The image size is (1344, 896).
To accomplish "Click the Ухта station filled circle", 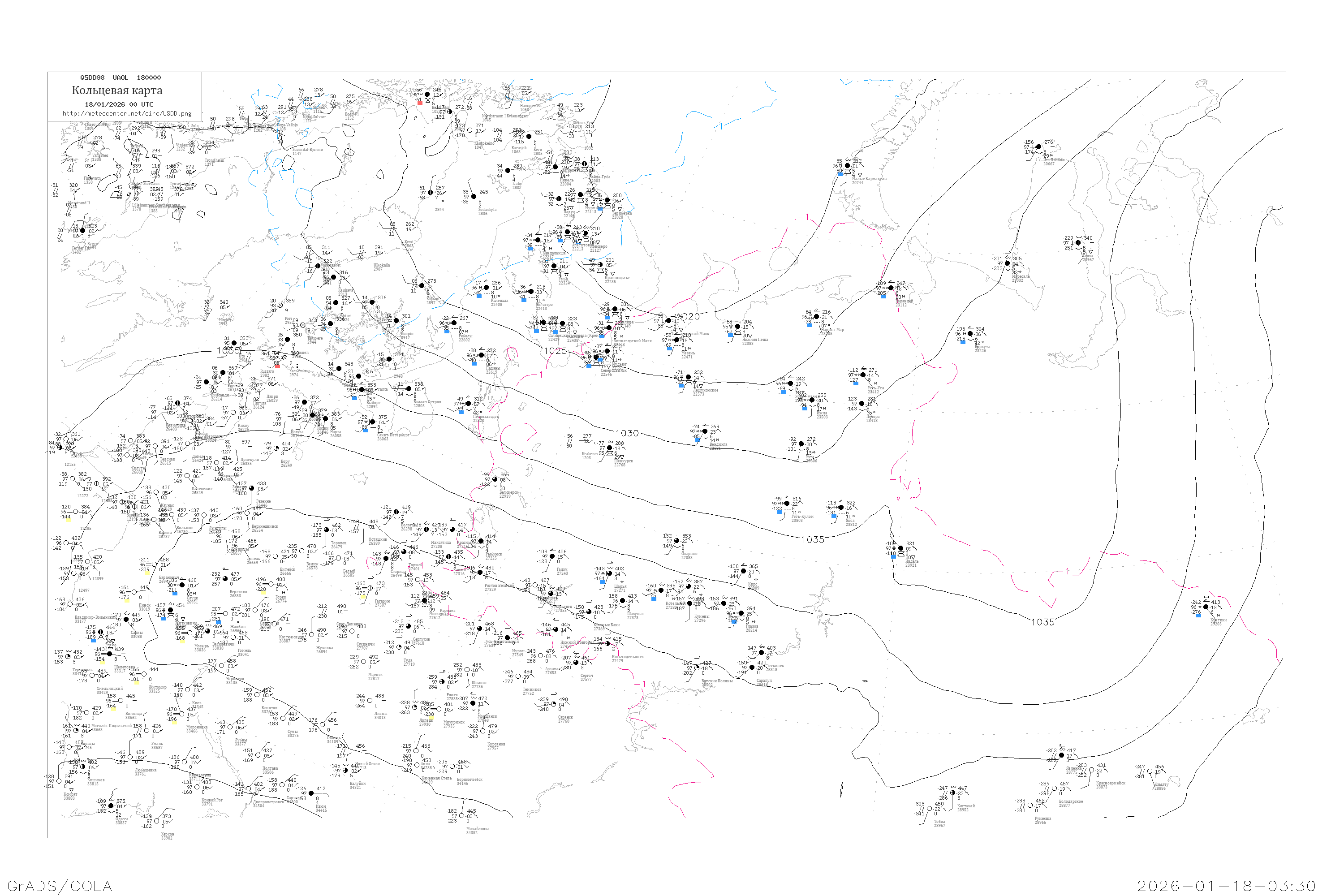I will [801, 444].
